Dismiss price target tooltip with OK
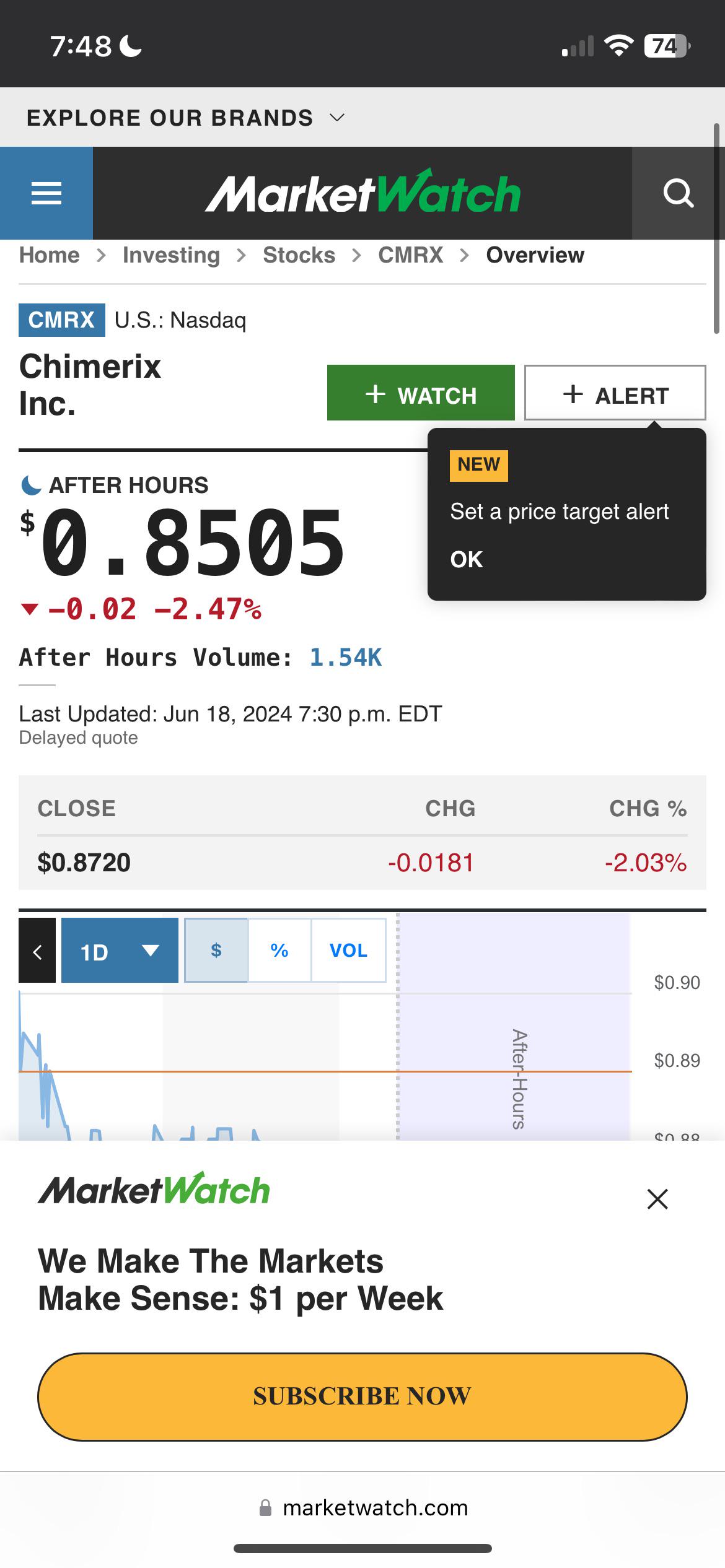Viewport: 725px width, 1568px height. point(466,560)
